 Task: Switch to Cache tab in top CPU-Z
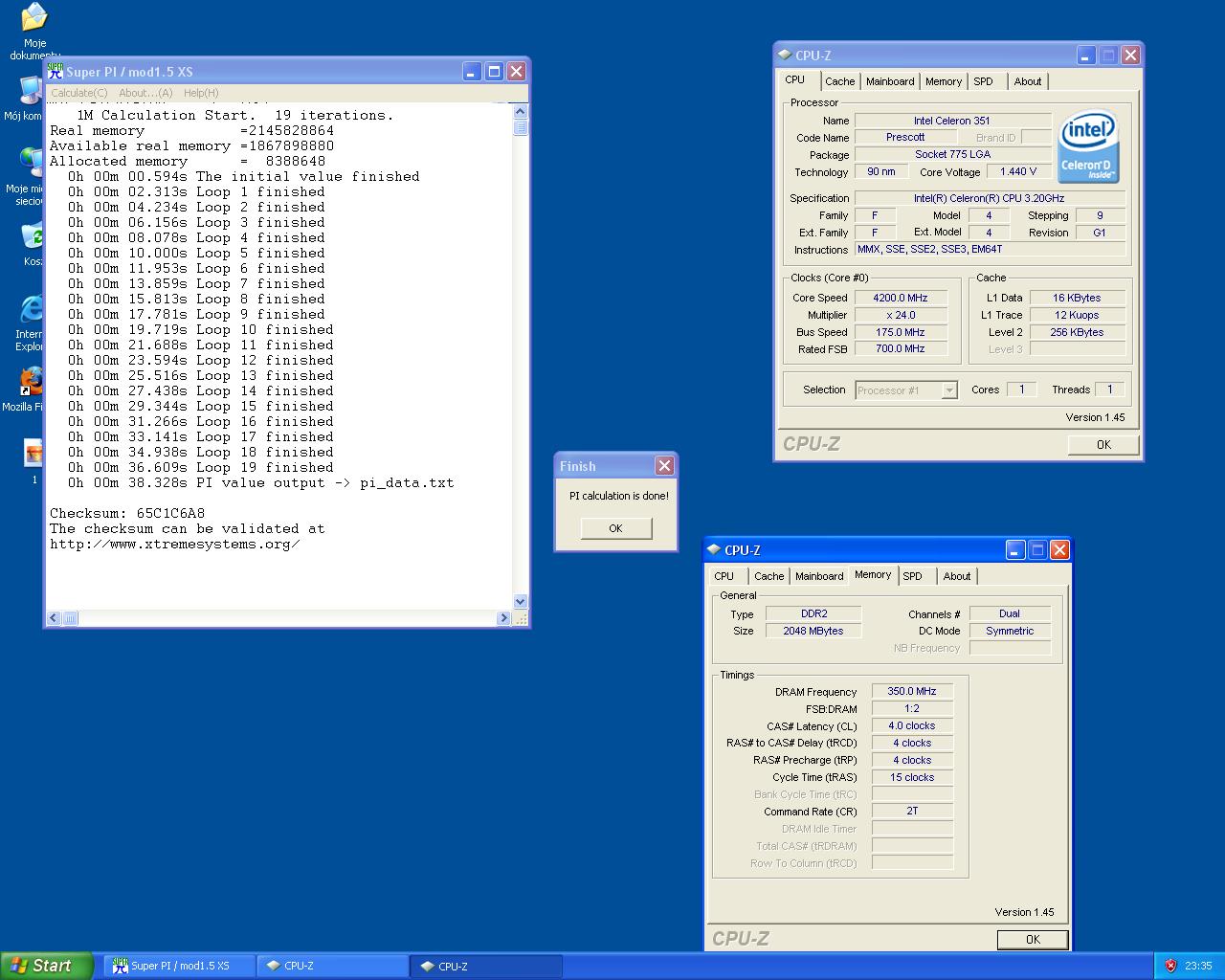(x=839, y=81)
